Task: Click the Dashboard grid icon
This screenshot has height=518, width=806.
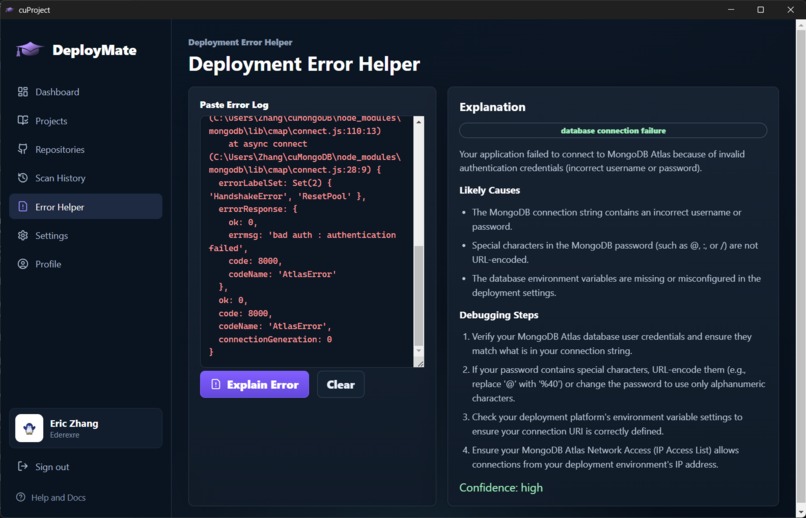Action: [x=23, y=92]
